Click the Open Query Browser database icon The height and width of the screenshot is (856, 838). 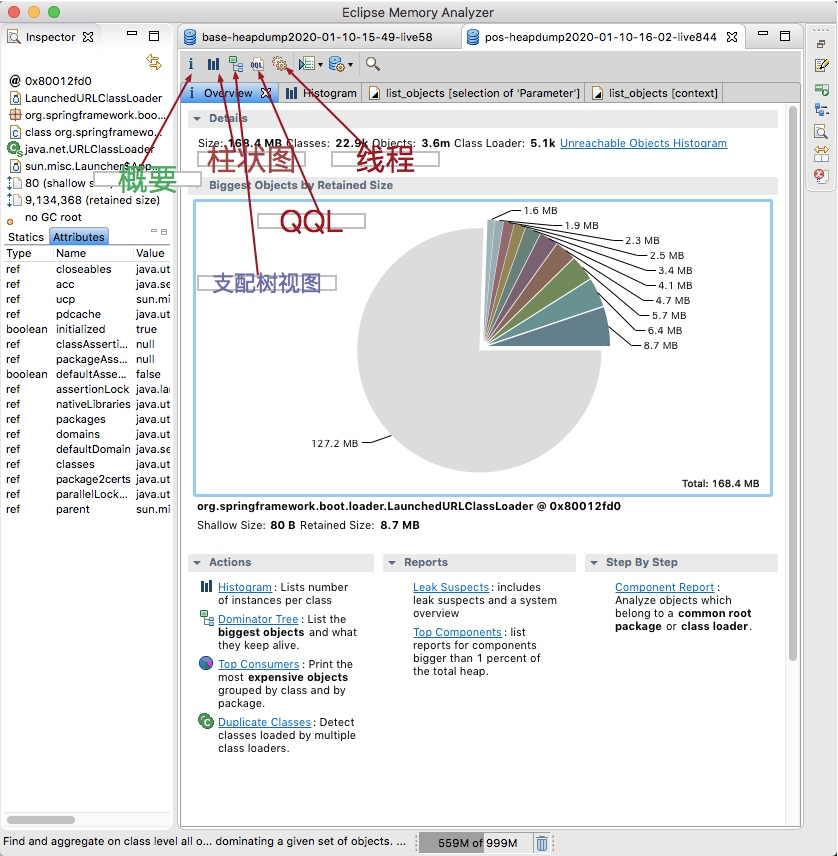pos(336,64)
